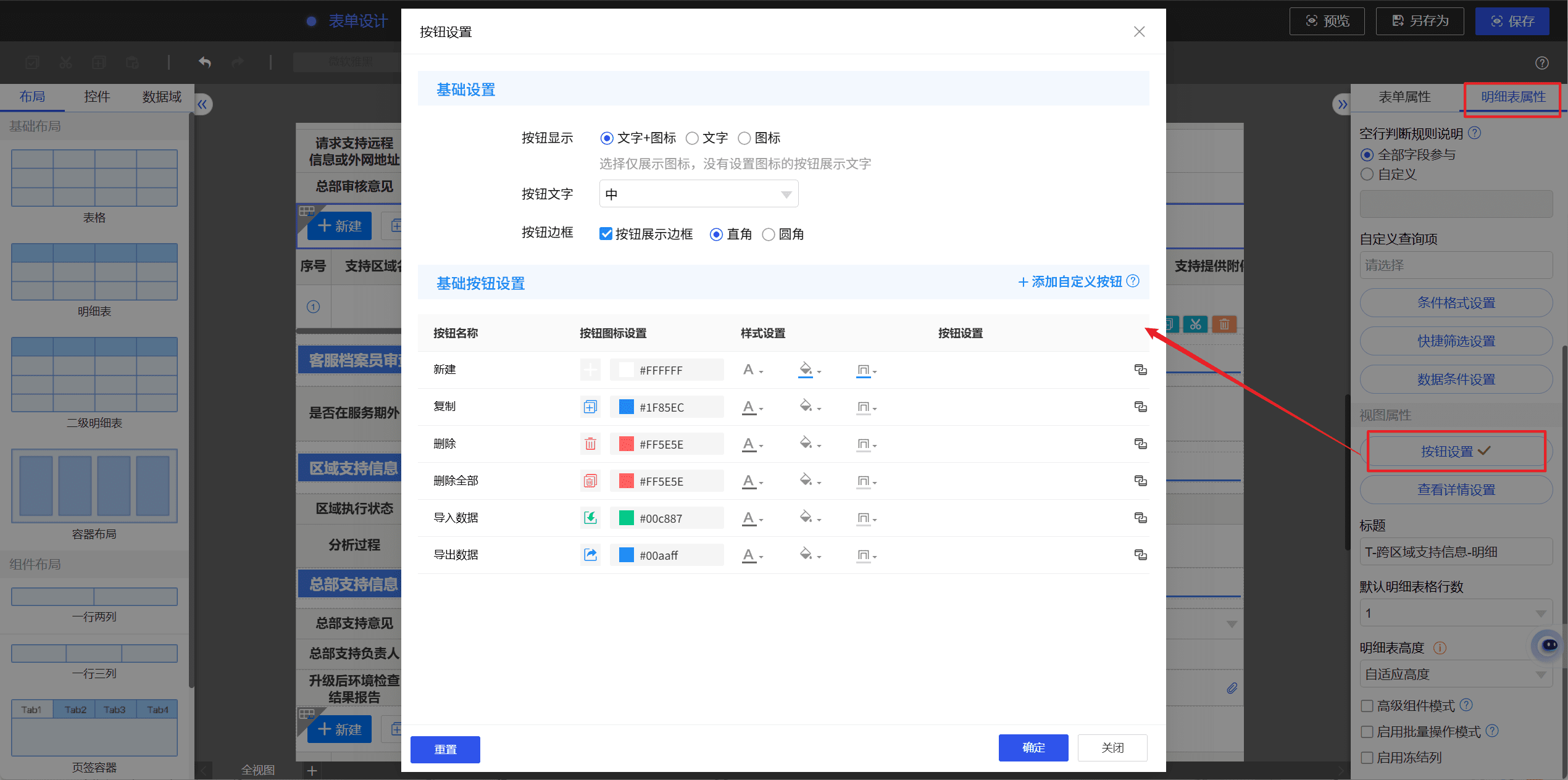Screen dimensions: 1568x780
Task: Open fill color dropdown for 删除 row
Action: tap(809, 444)
